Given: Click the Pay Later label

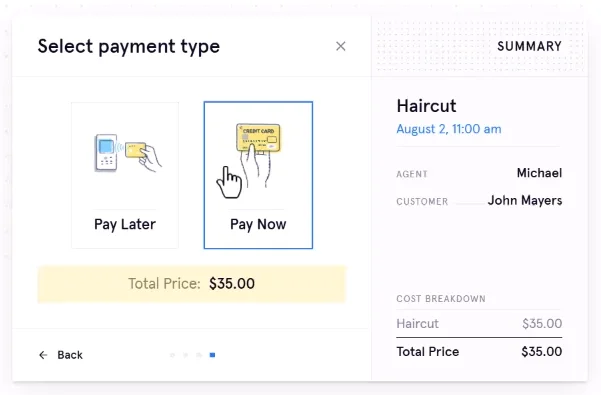Looking at the screenshot, I should [x=125, y=224].
